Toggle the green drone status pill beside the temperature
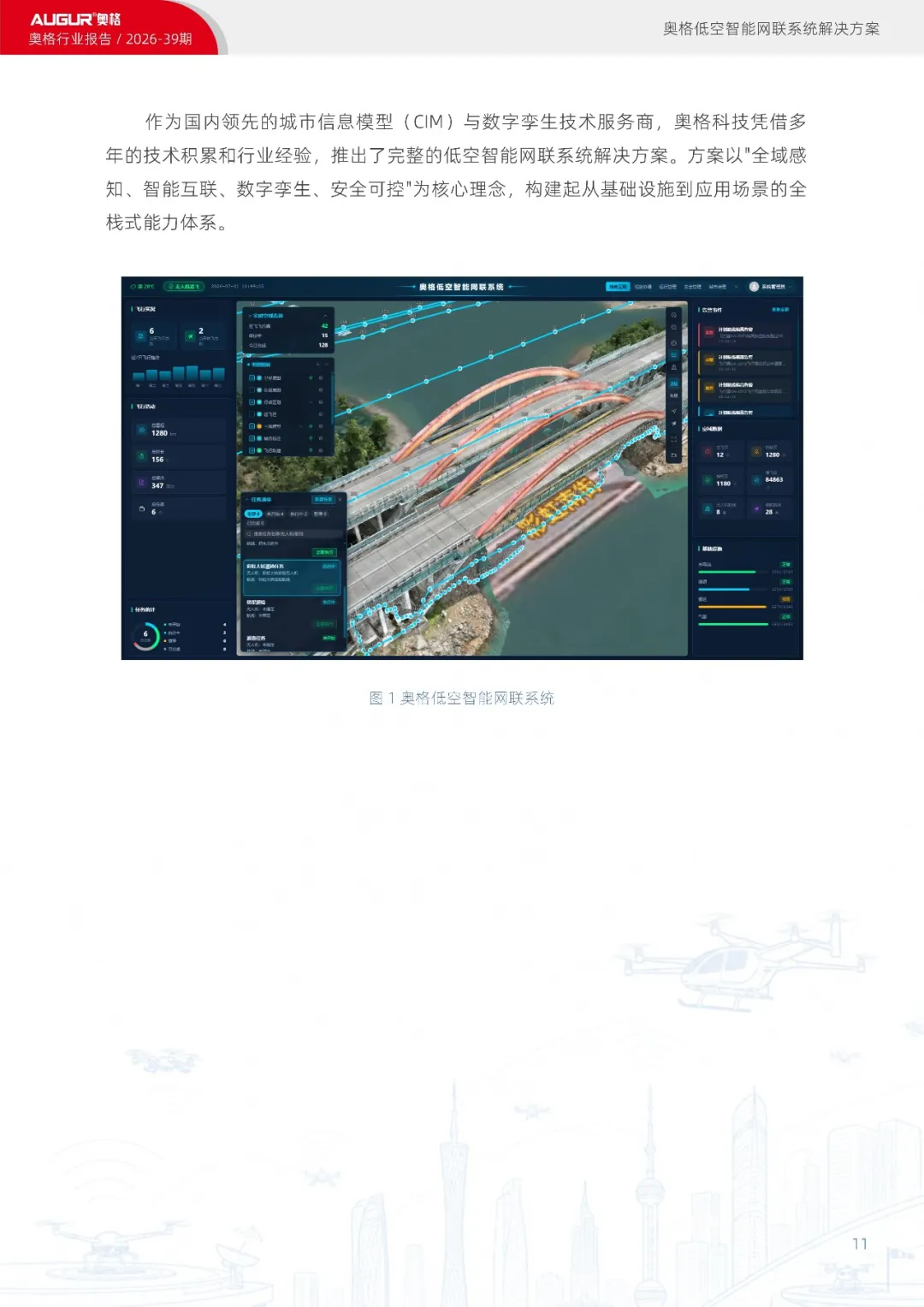Image resolution: width=924 pixels, height=1307 pixels. [184, 287]
